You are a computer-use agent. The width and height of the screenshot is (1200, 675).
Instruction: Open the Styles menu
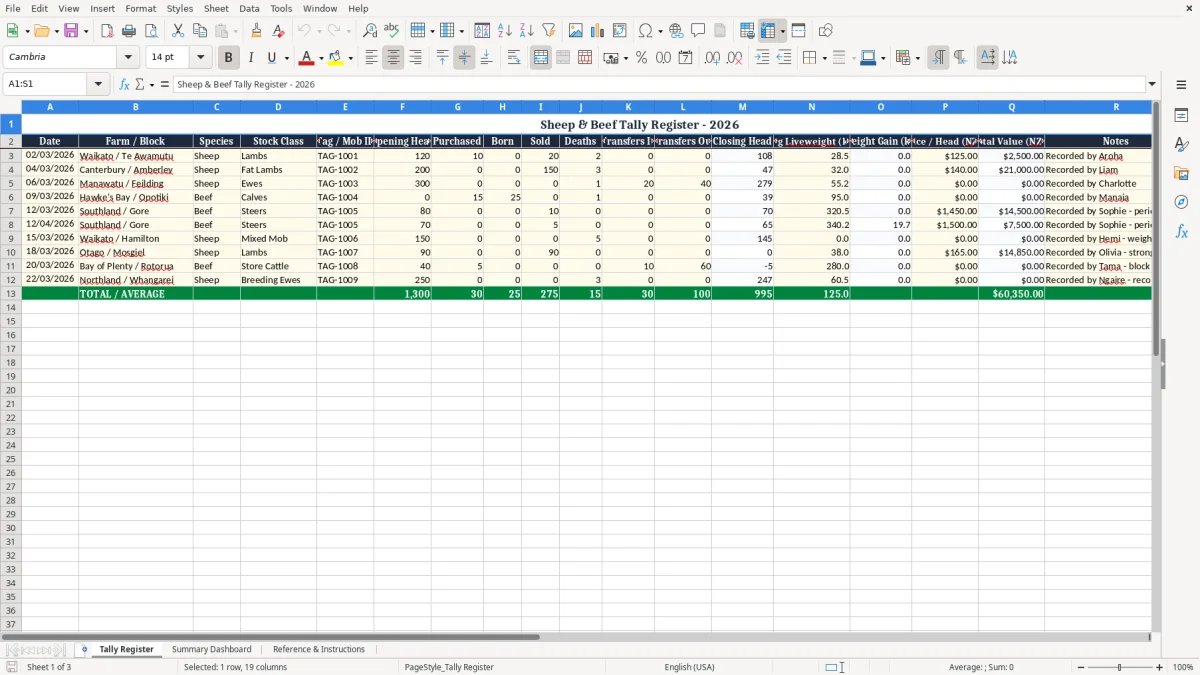[180, 8]
